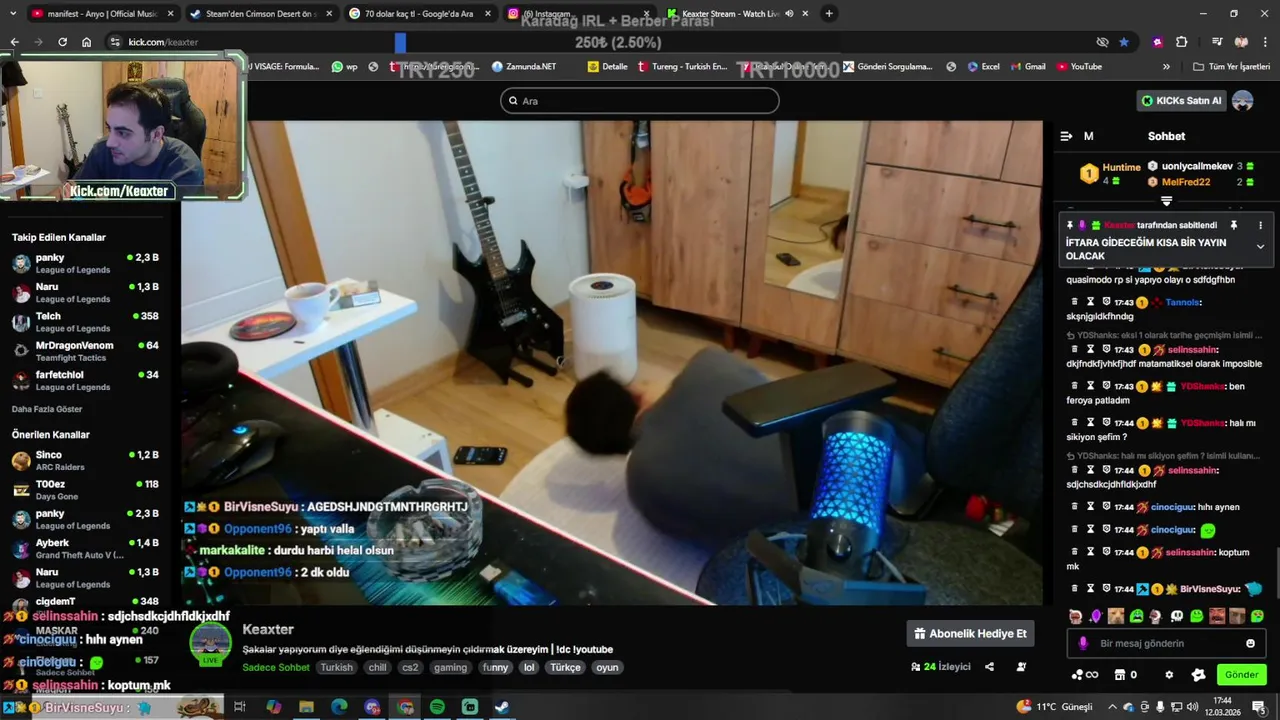Open the farfetchlol channel
This screenshot has height=720, width=1280.
click(85, 381)
